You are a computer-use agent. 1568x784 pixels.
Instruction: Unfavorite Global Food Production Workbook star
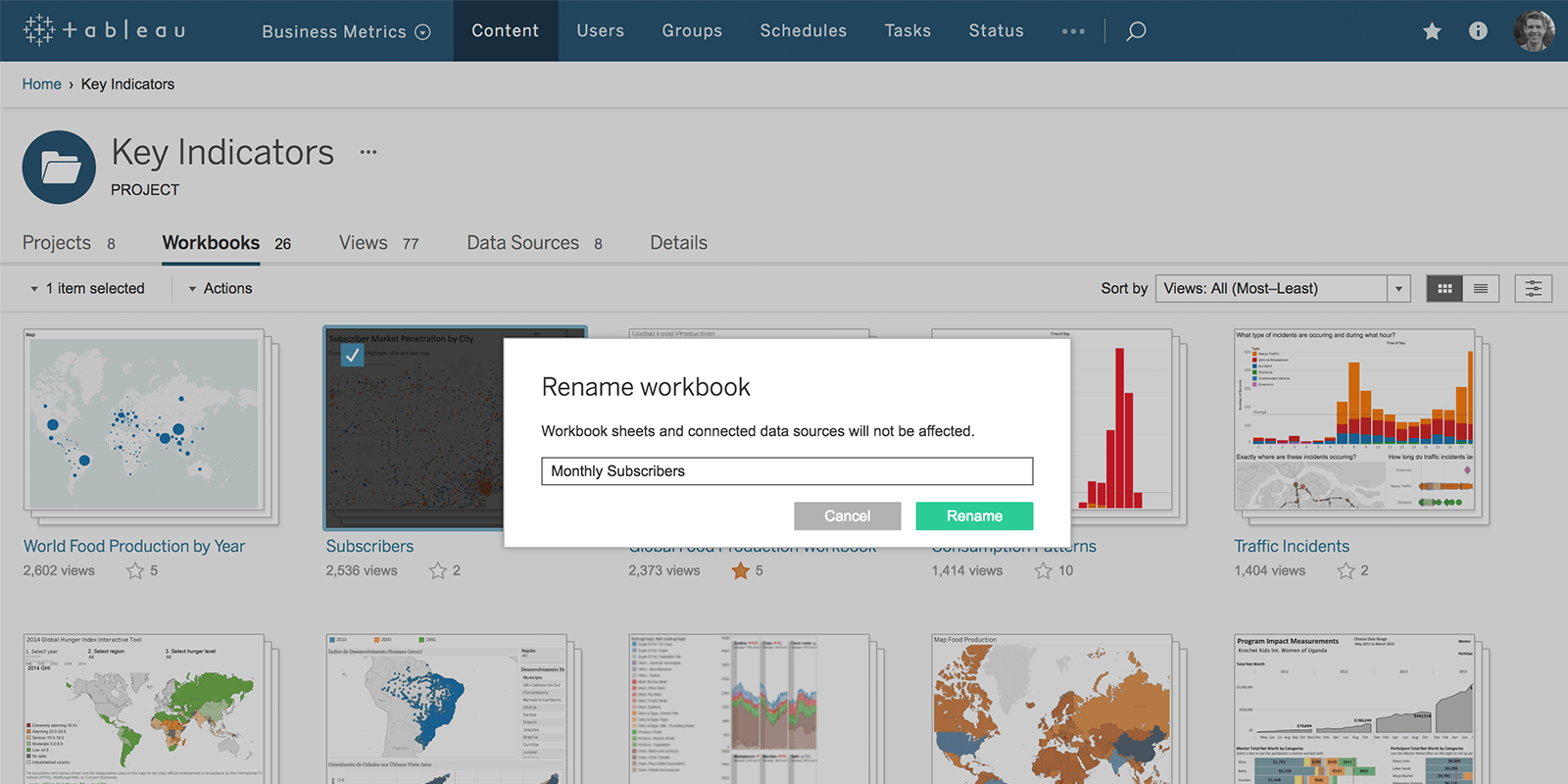click(741, 570)
